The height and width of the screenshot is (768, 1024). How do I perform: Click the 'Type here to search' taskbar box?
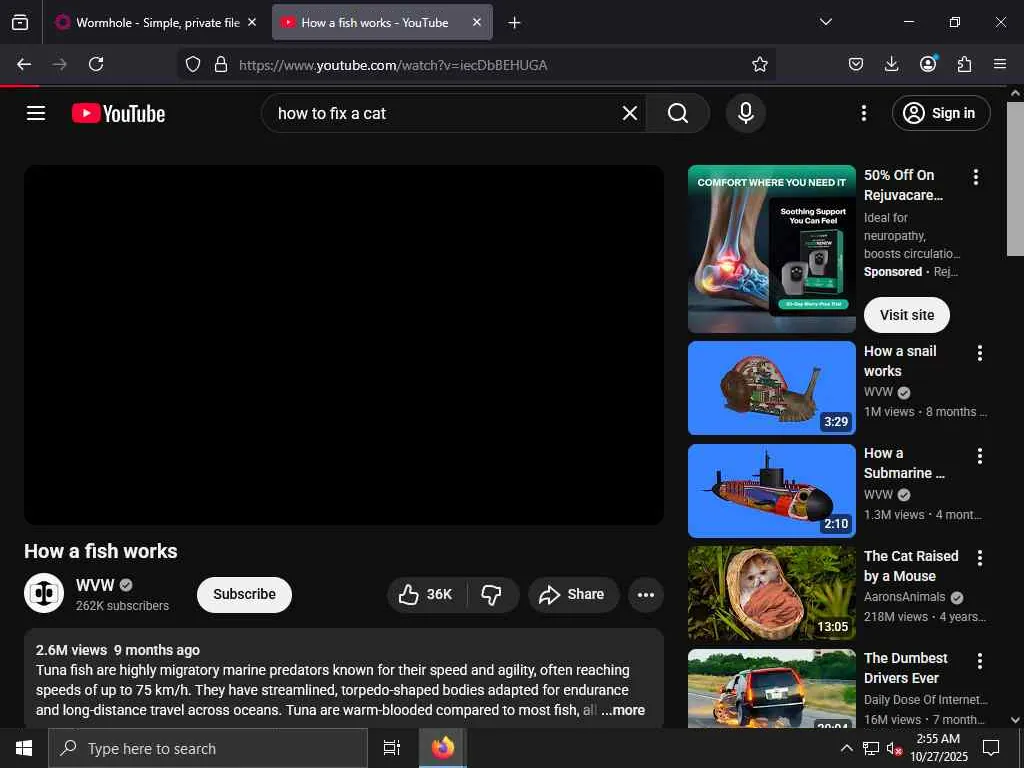click(x=208, y=748)
